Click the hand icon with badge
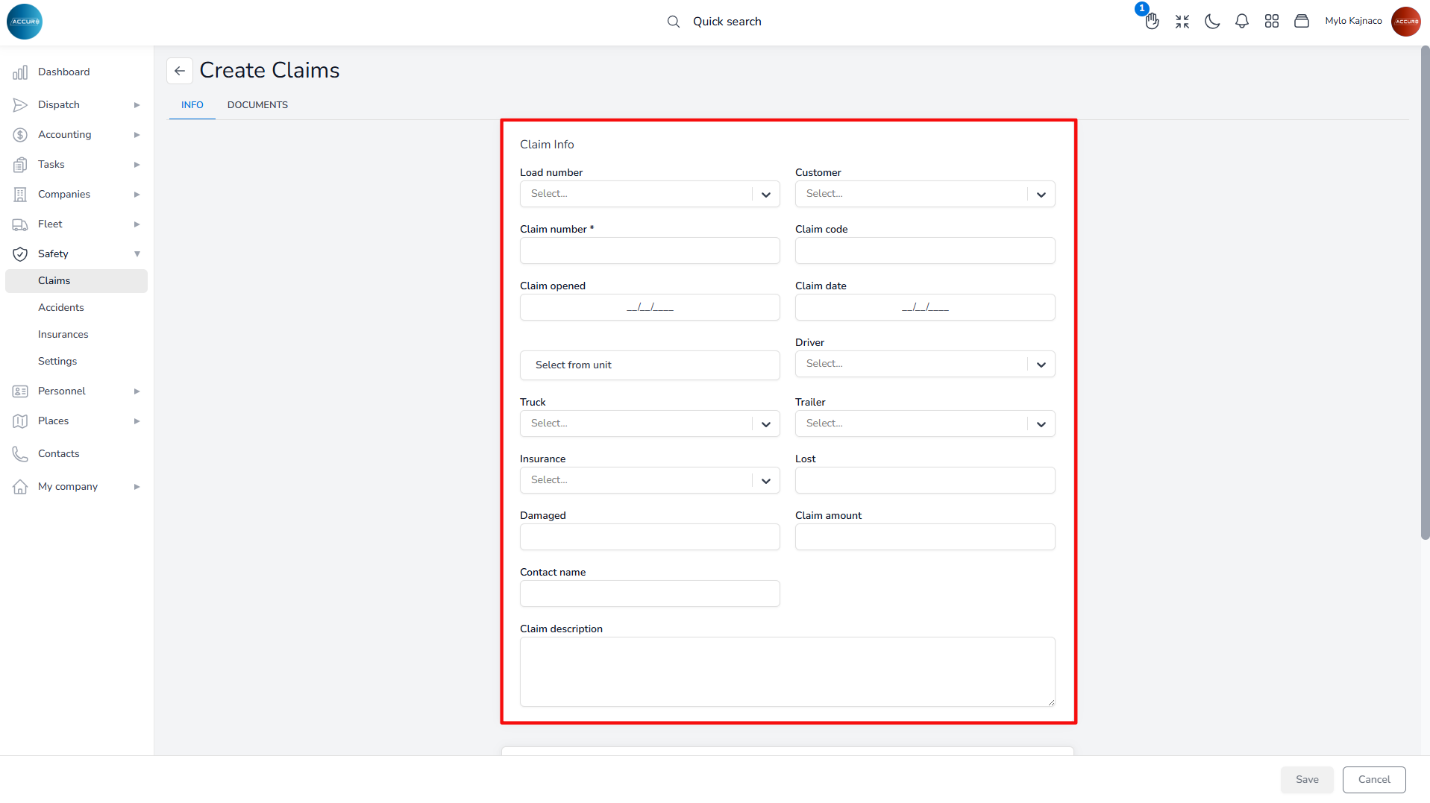Viewport: 1430px width, 803px height. pos(1152,21)
